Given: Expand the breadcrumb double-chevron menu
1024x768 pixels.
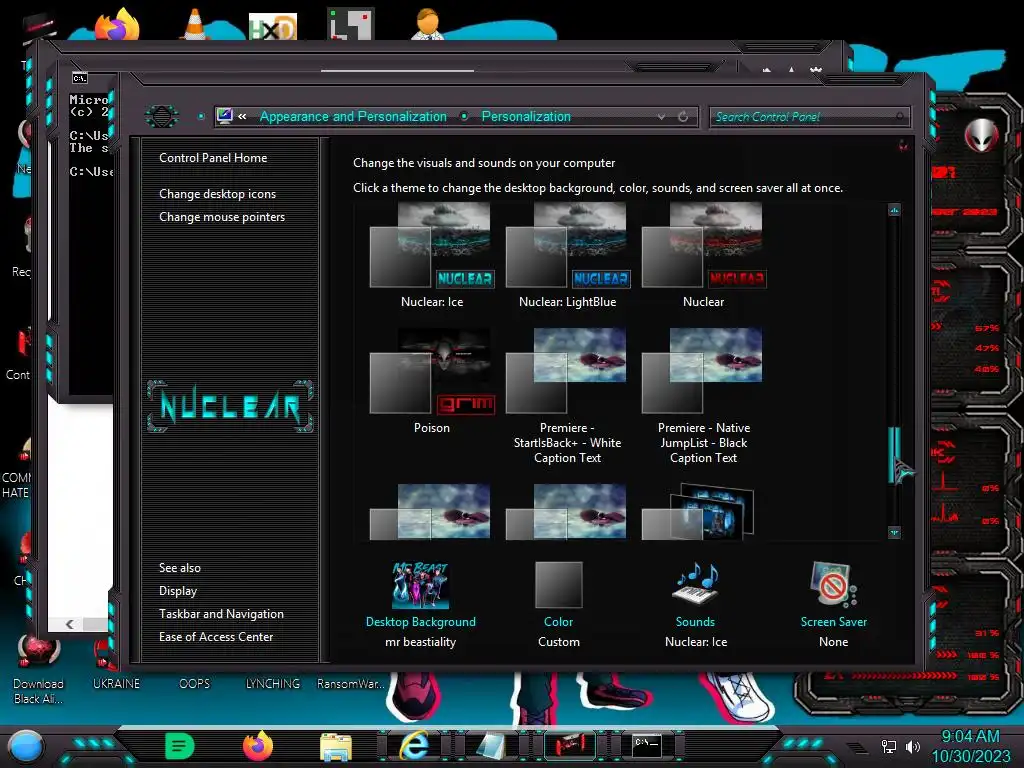Looking at the screenshot, I should (242, 117).
